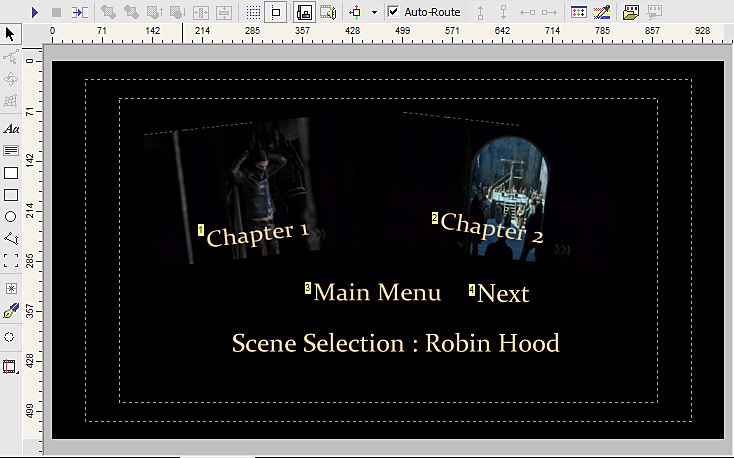Image resolution: width=734 pixels, height=458 pixels.
Task: Click the second ungroup-objects icon in toolbar
Action: point(131,12)
